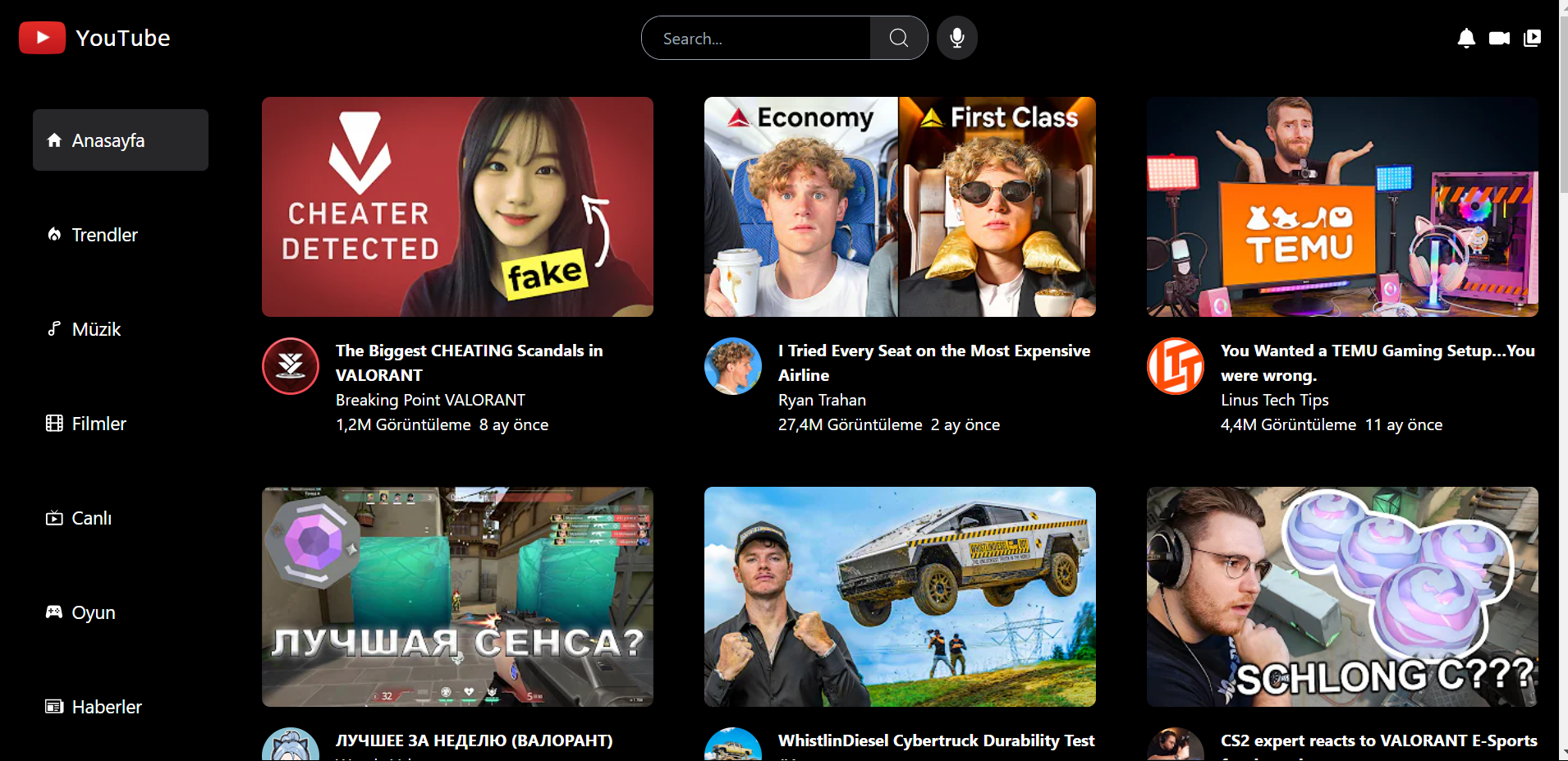Click the Linus Tech Tips channel avatar

[1176, 366]
